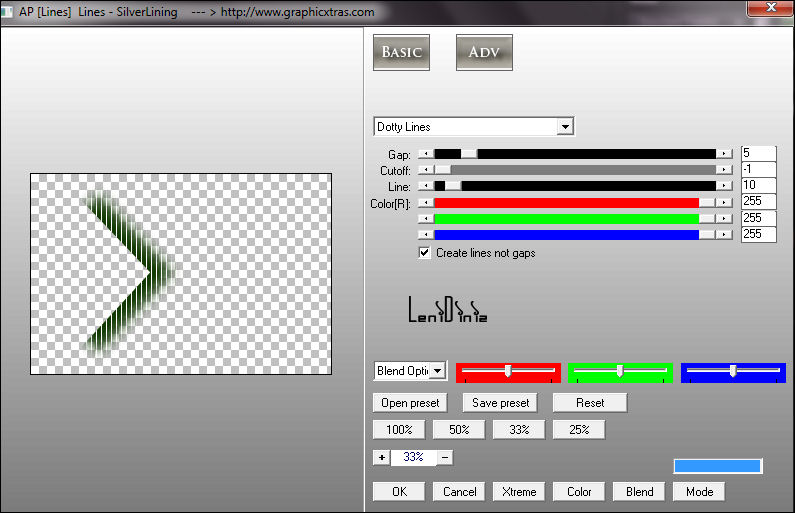Screen dimensions: 795x513
Task: Switch to the Basic tab
Action: point(401,52)
